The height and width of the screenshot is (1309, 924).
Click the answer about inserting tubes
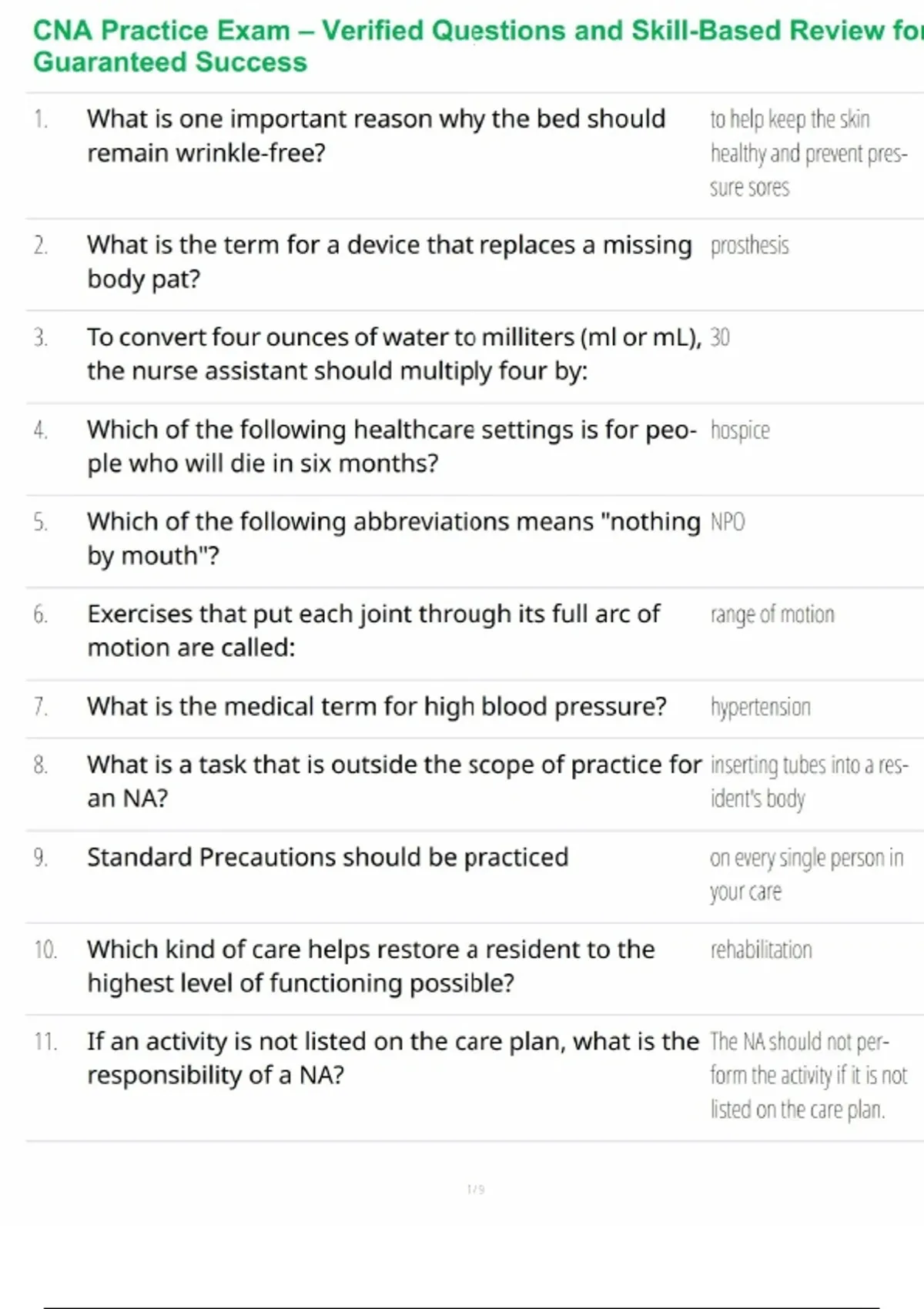click(808, 782)
